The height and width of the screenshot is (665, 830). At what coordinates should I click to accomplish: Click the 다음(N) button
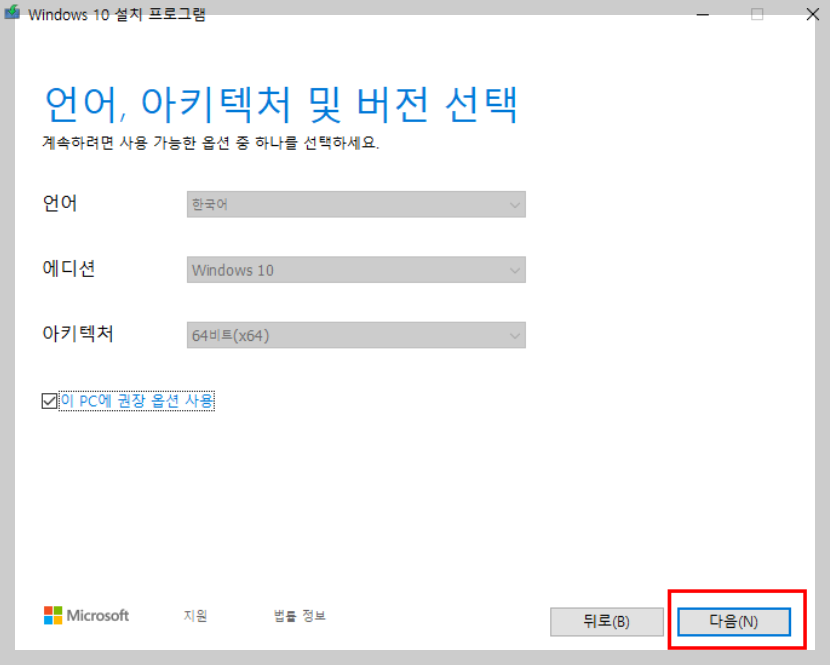pyautogui.click(x=734, y=621)
